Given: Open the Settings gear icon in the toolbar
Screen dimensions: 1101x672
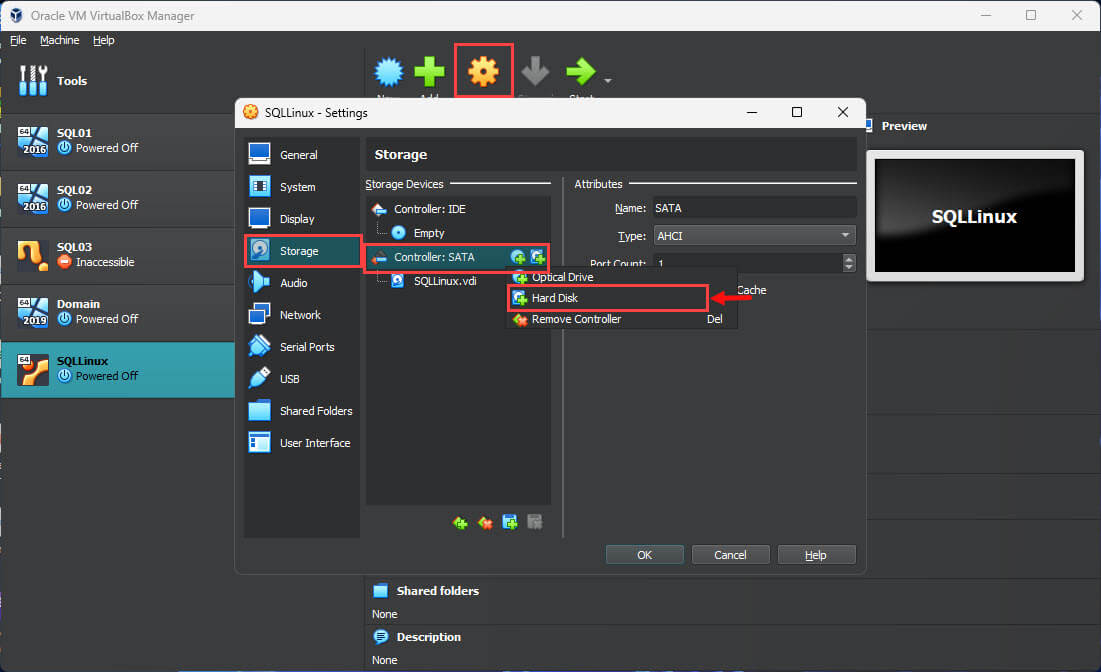Looking at the screenshot, I should click(483, 72).
